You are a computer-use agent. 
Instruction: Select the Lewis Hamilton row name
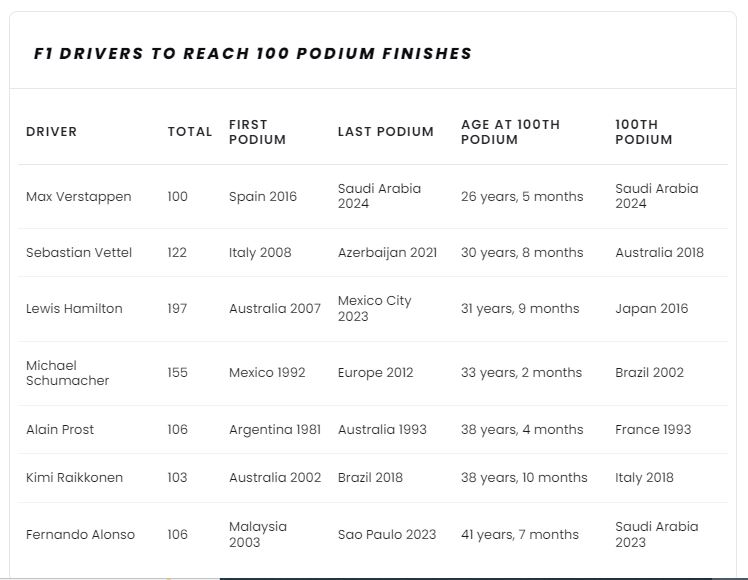click(x=74, y=309)
